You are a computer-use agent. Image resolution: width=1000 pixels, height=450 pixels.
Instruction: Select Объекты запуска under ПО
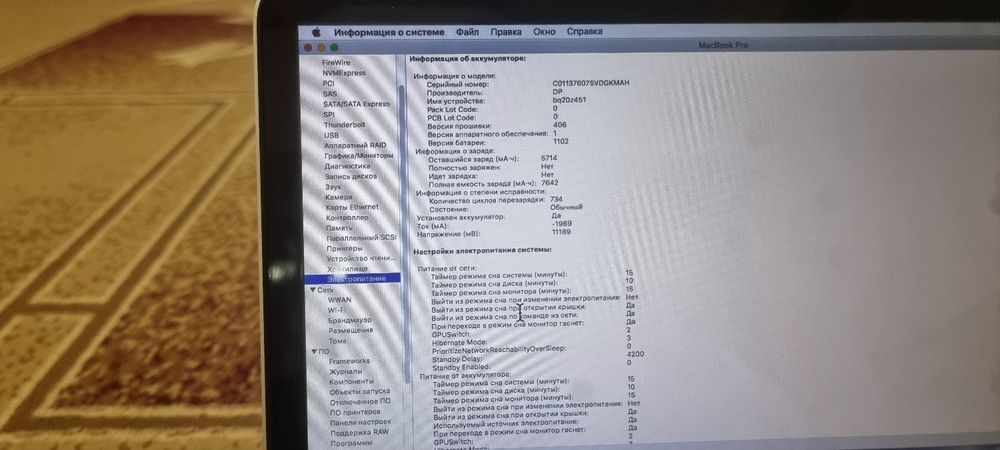(x=360, y=391)
